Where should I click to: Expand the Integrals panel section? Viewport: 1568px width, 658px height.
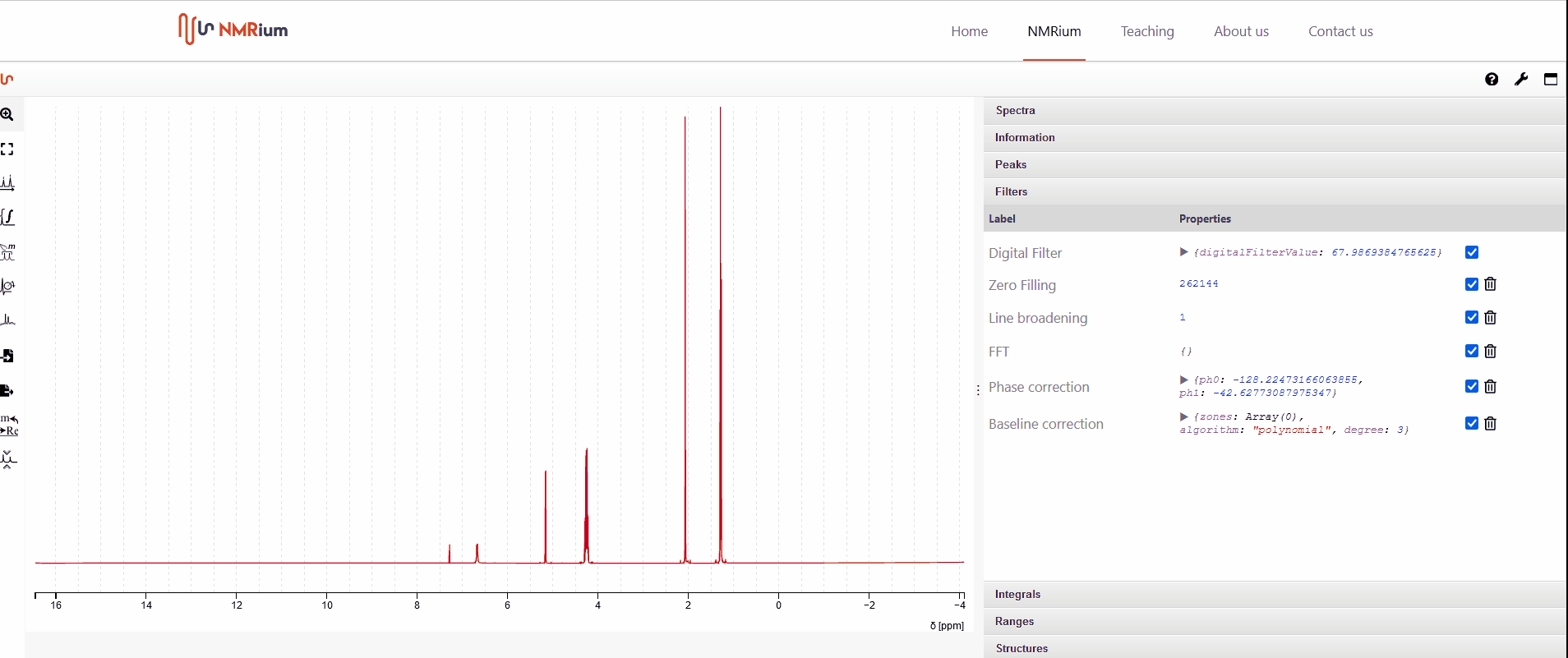[1017, 594]
